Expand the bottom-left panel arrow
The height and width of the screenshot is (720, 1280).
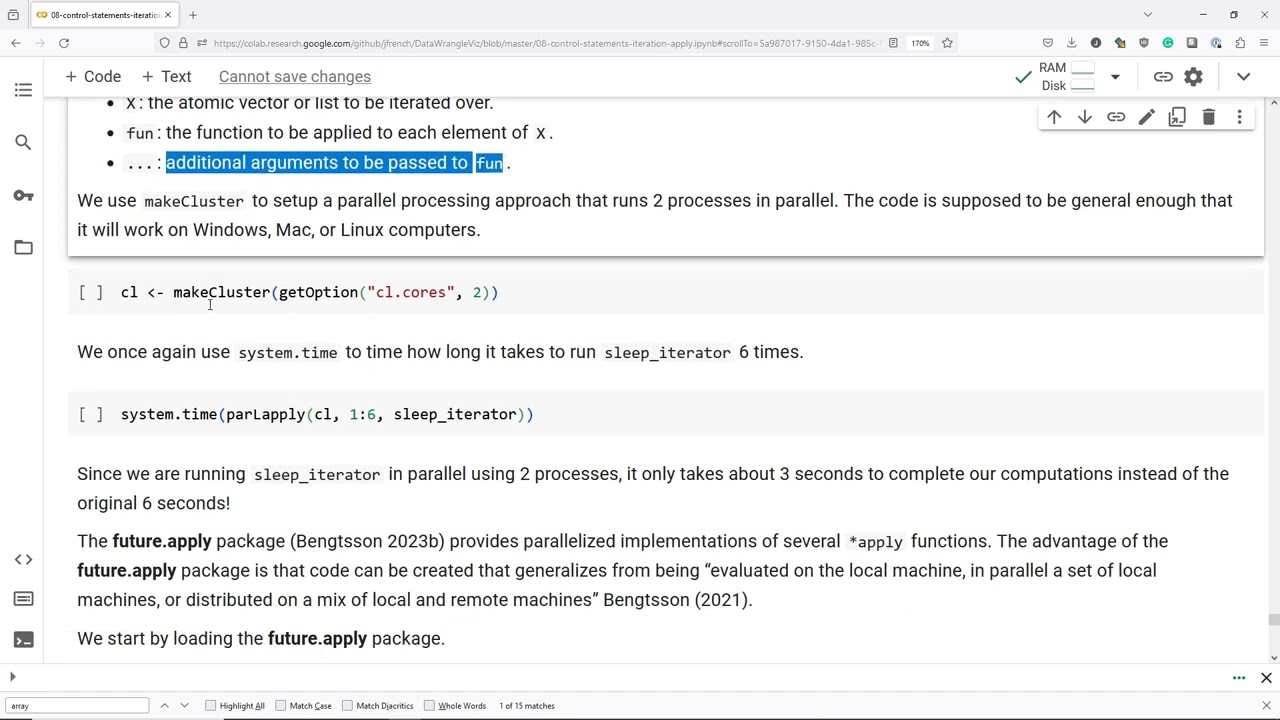coord(12,678)
